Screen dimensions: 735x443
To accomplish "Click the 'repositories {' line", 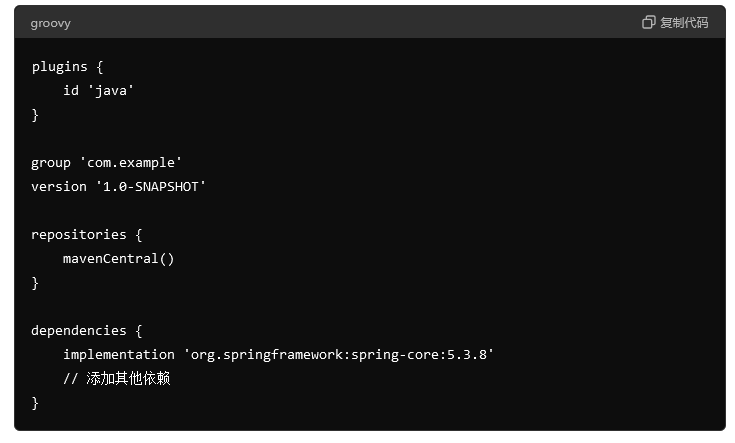I will tap(87, 235).
